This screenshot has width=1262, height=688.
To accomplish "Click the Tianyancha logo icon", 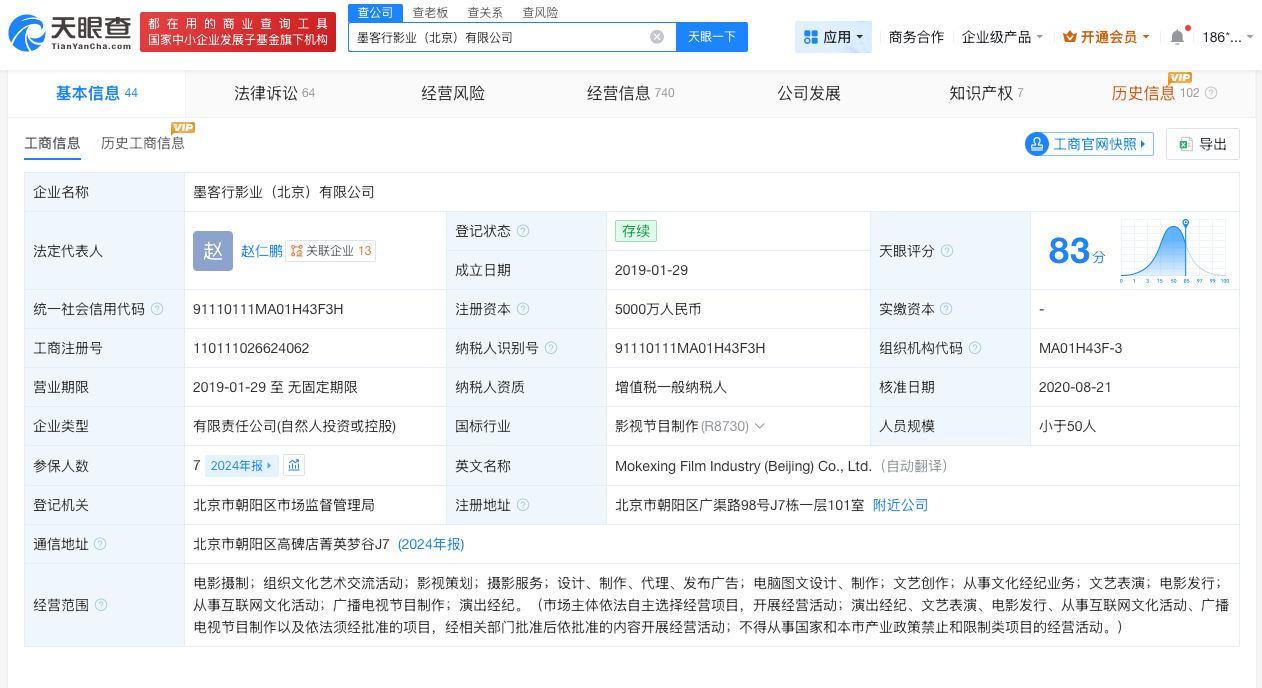I will [x=26, y=33].
